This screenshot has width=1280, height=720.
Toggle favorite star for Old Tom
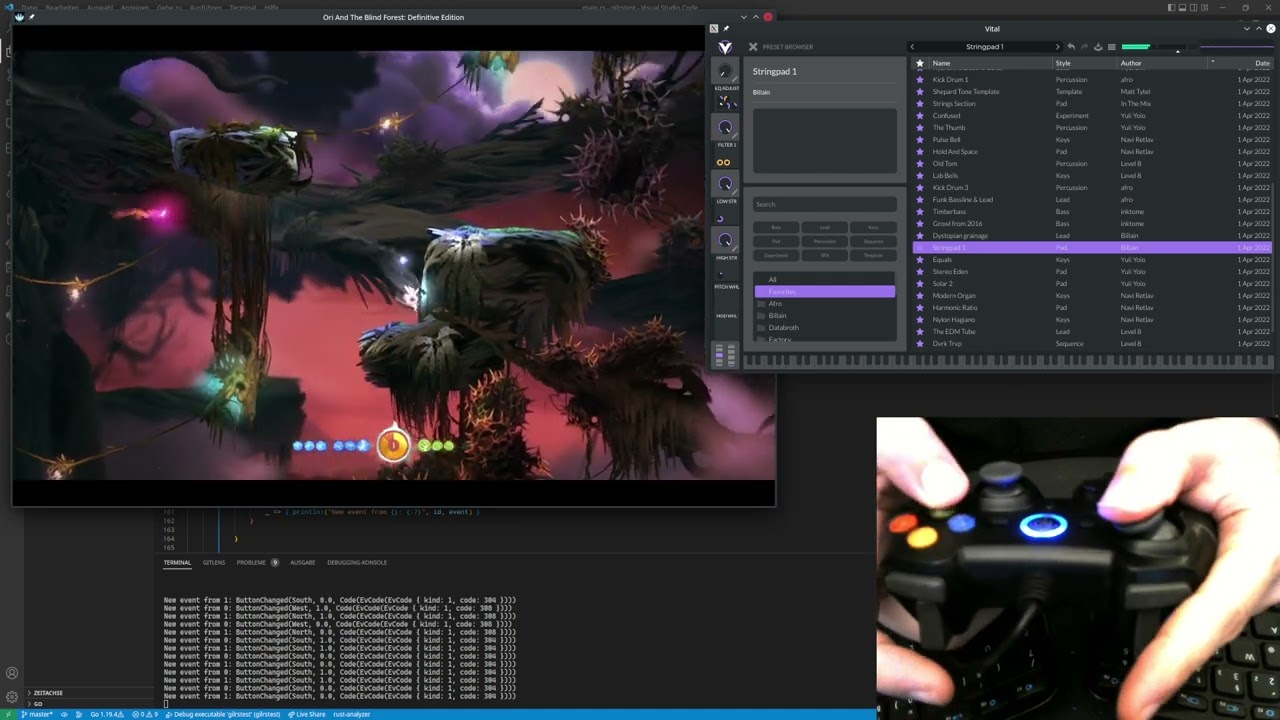(x=920, y=164)
